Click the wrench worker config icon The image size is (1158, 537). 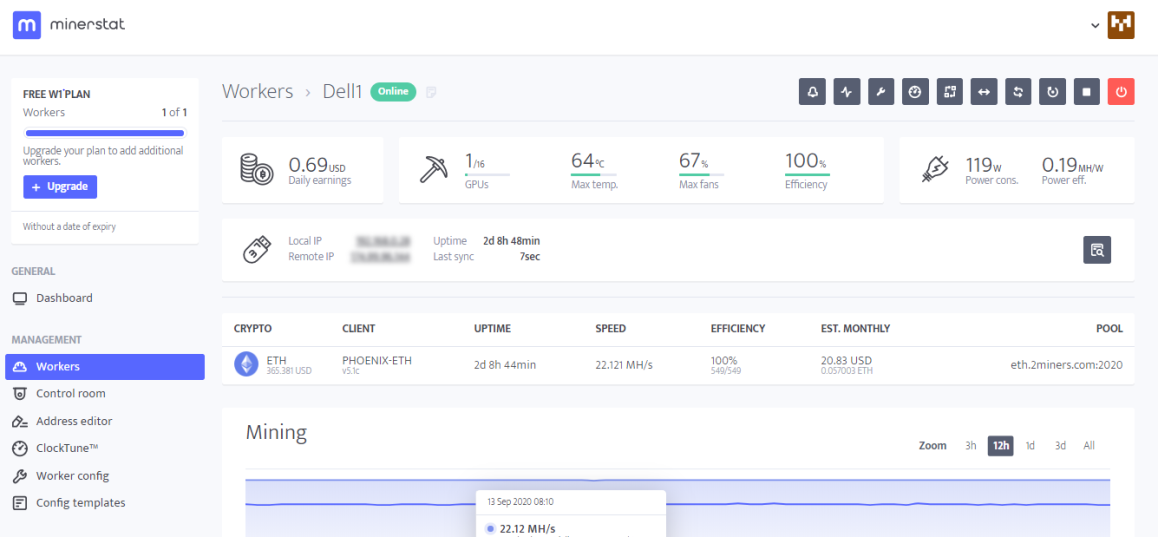881,92
